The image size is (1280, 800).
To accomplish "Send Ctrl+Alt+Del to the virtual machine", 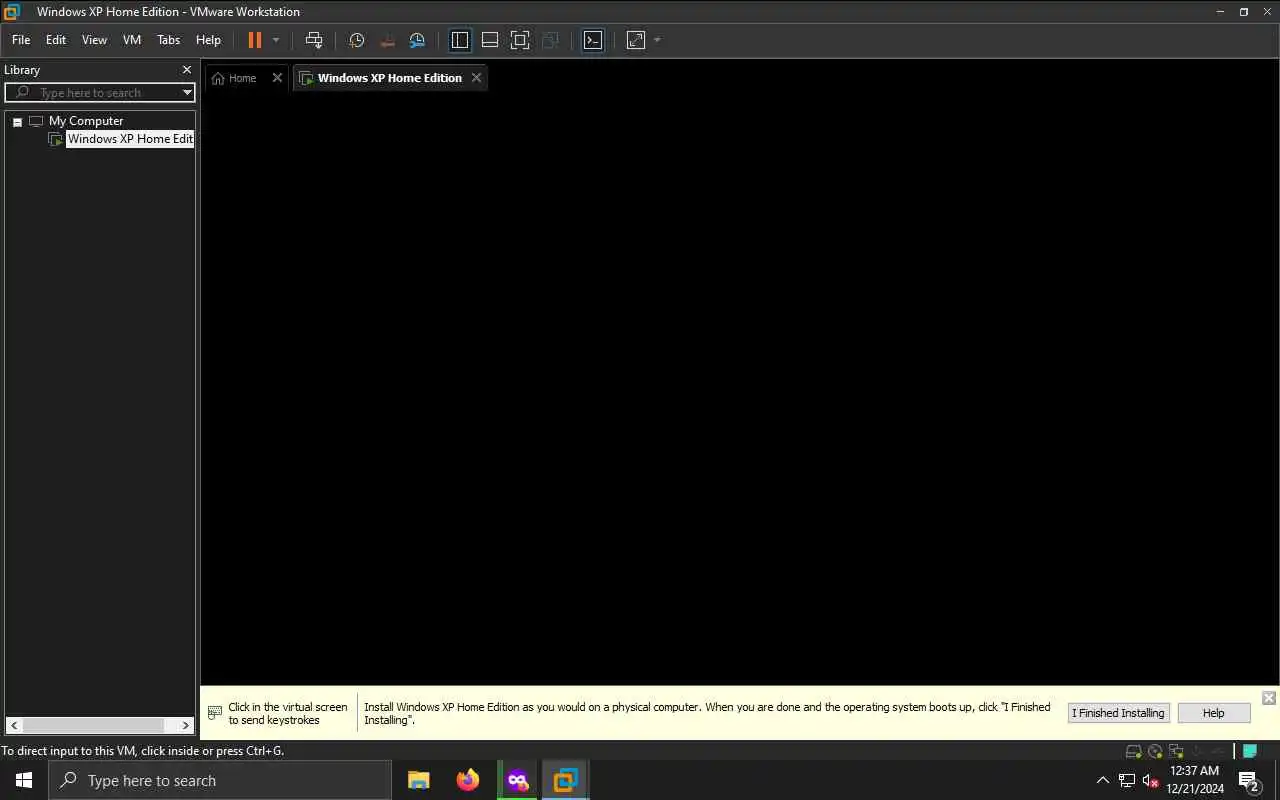I will tap(314, 40).
